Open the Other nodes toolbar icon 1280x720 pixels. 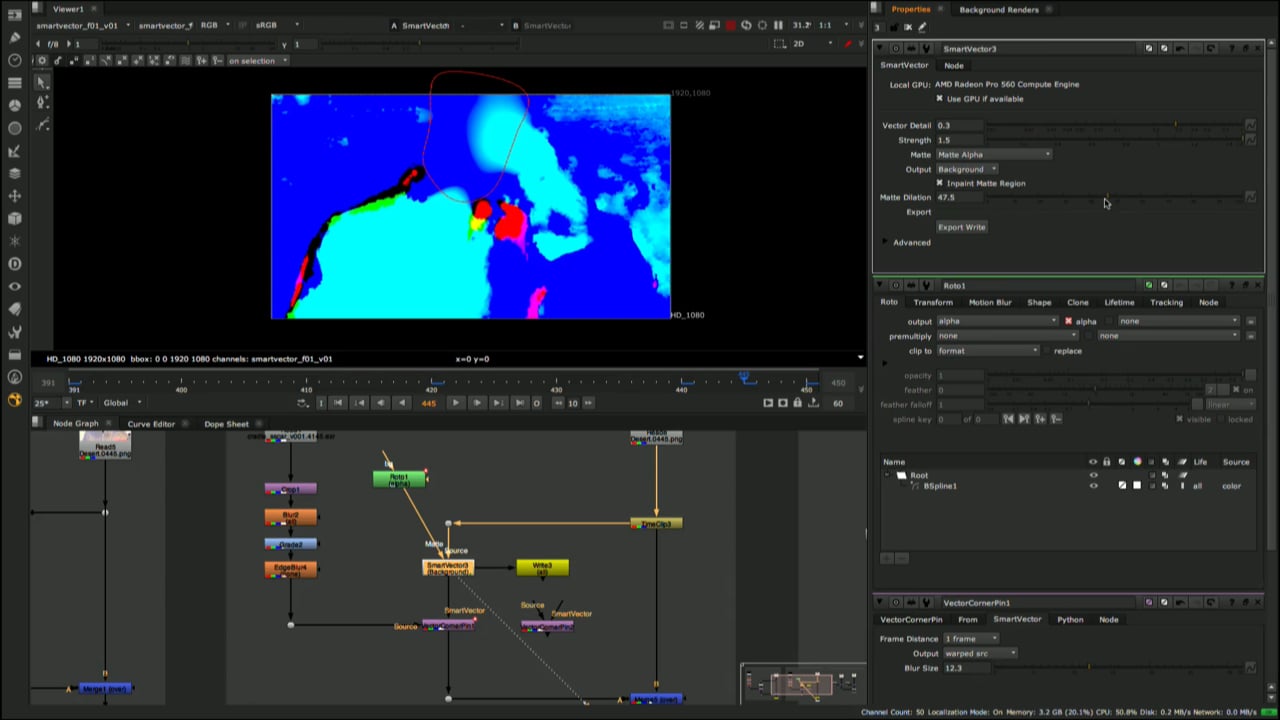(x=14, y=354)
